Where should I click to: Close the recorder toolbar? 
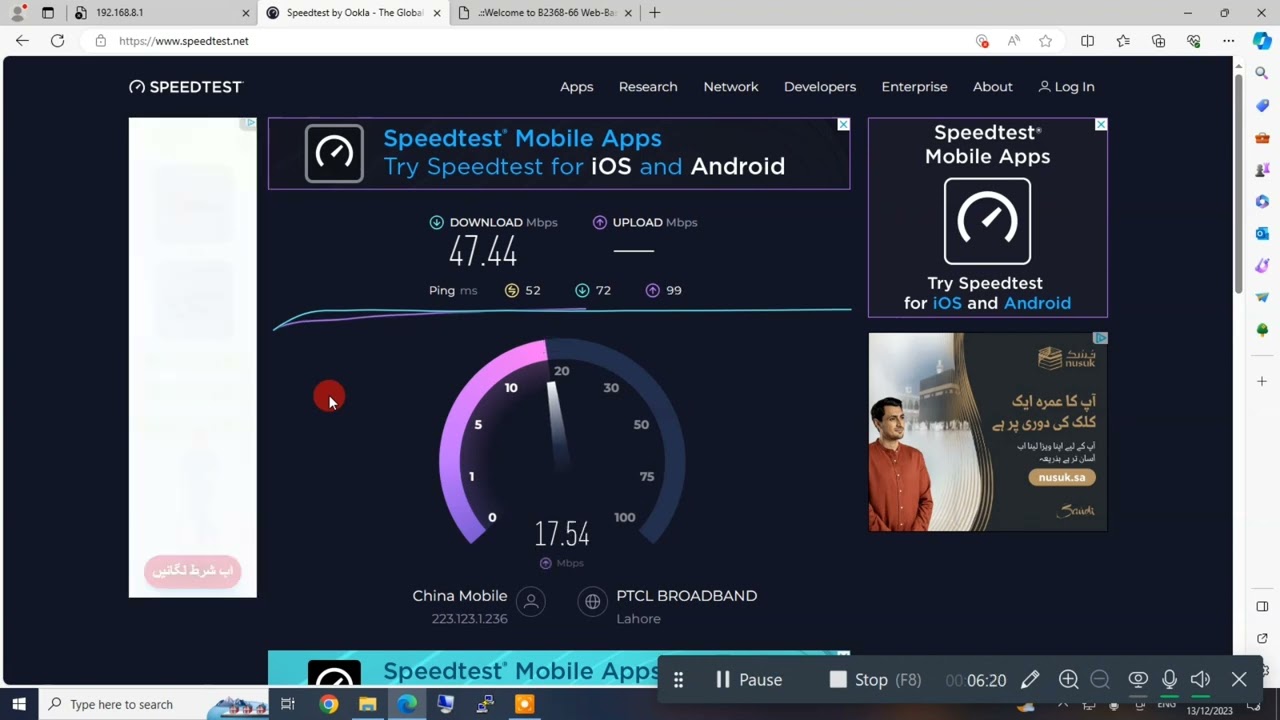[x=1239, y=680]
